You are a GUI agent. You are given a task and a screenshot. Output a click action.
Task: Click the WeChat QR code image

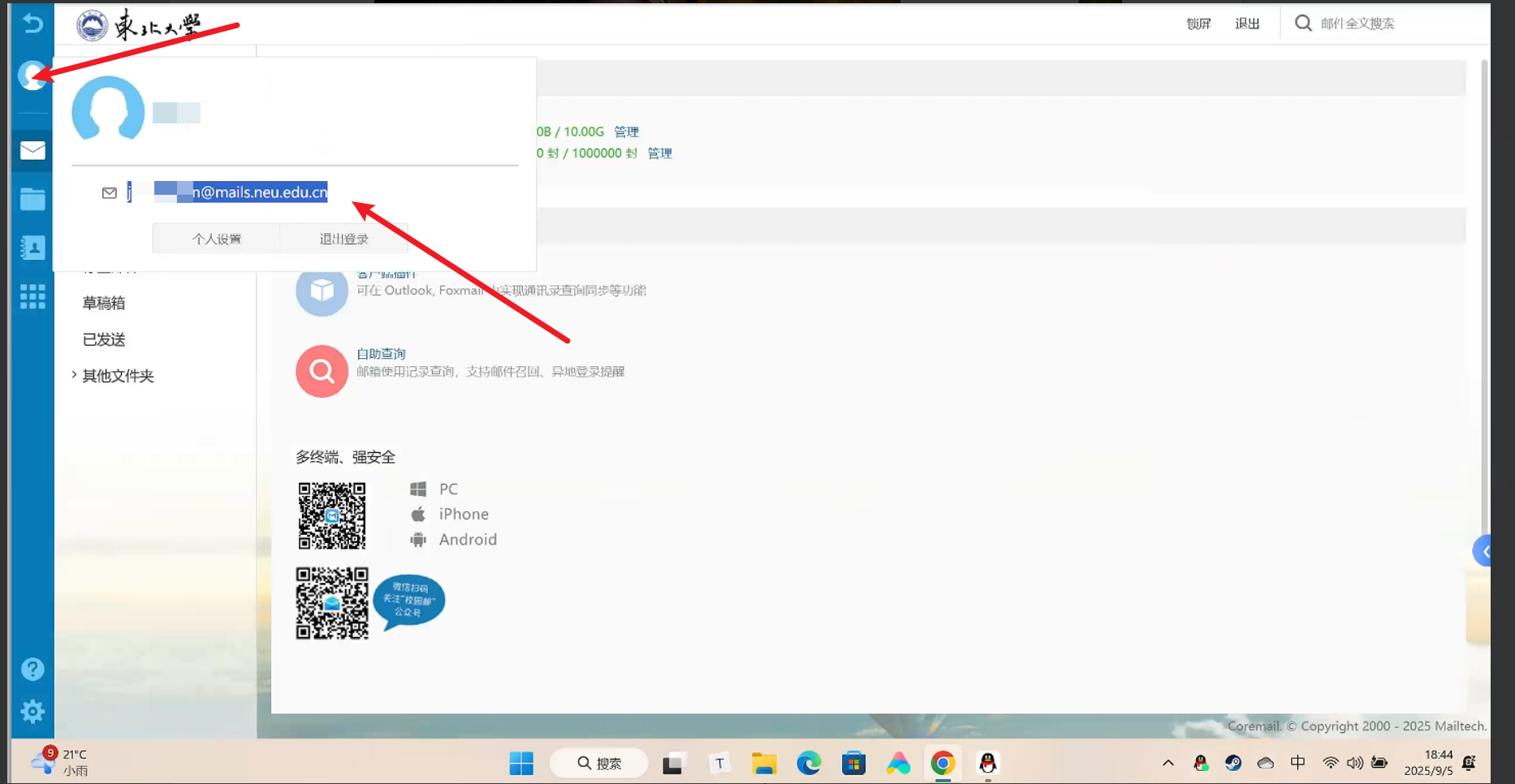coord(332,603)
